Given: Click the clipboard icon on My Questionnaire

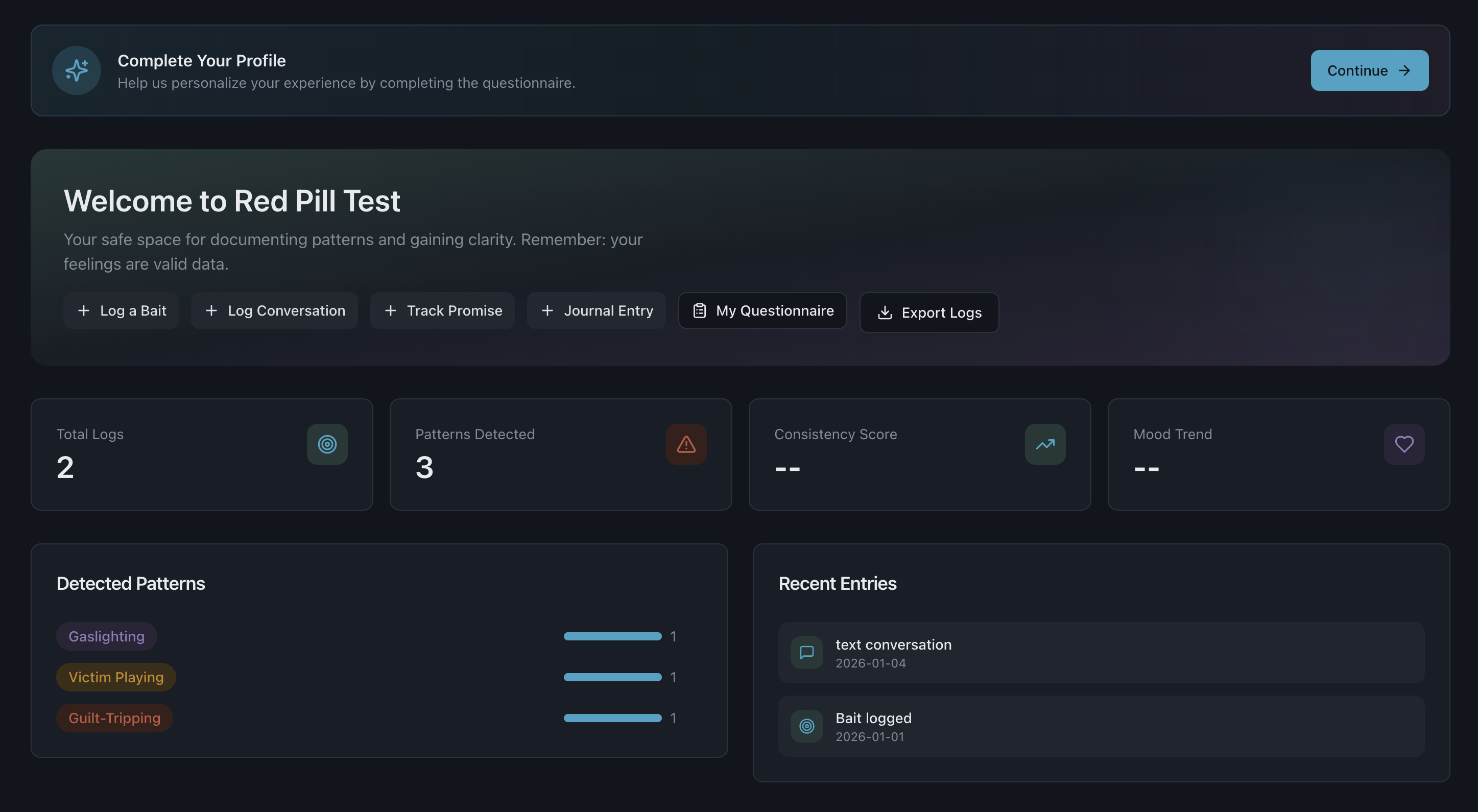Looking at the screenshot, I should tap(699, 311).
